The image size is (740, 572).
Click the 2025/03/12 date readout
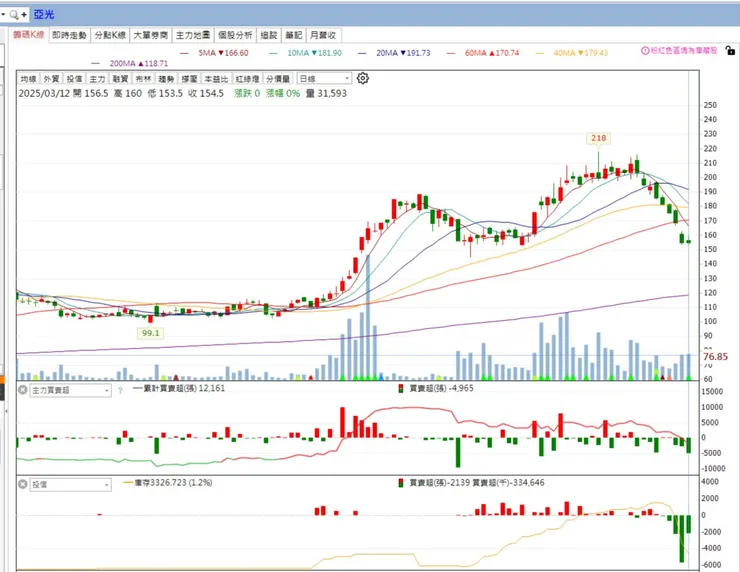pyautogui.click(x=44, y=93)
